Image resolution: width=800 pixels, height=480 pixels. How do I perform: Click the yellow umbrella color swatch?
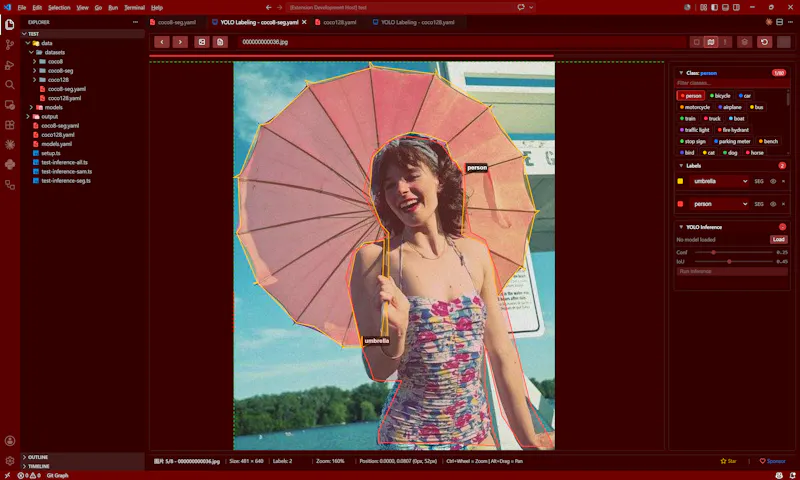(x=680, y=181)
